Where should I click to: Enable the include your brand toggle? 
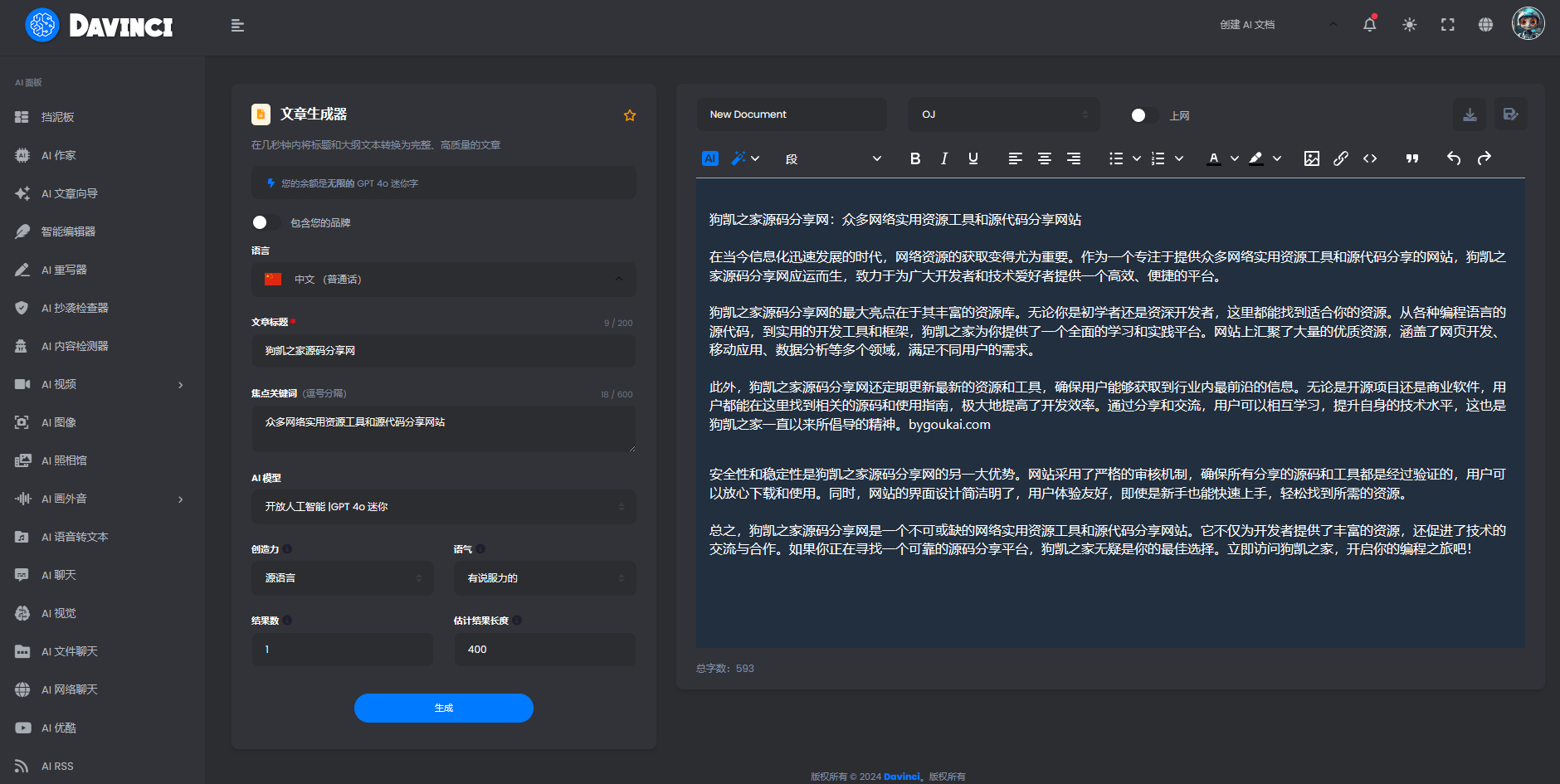pyautogui.click(x=266, y=222)
